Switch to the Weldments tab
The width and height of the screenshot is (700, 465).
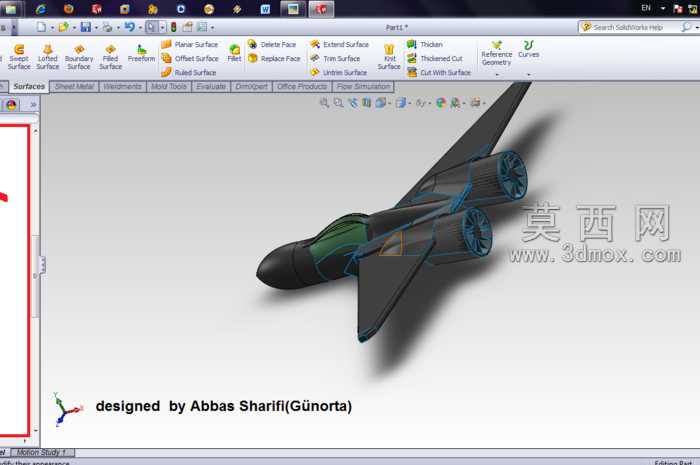click(122, 87)
